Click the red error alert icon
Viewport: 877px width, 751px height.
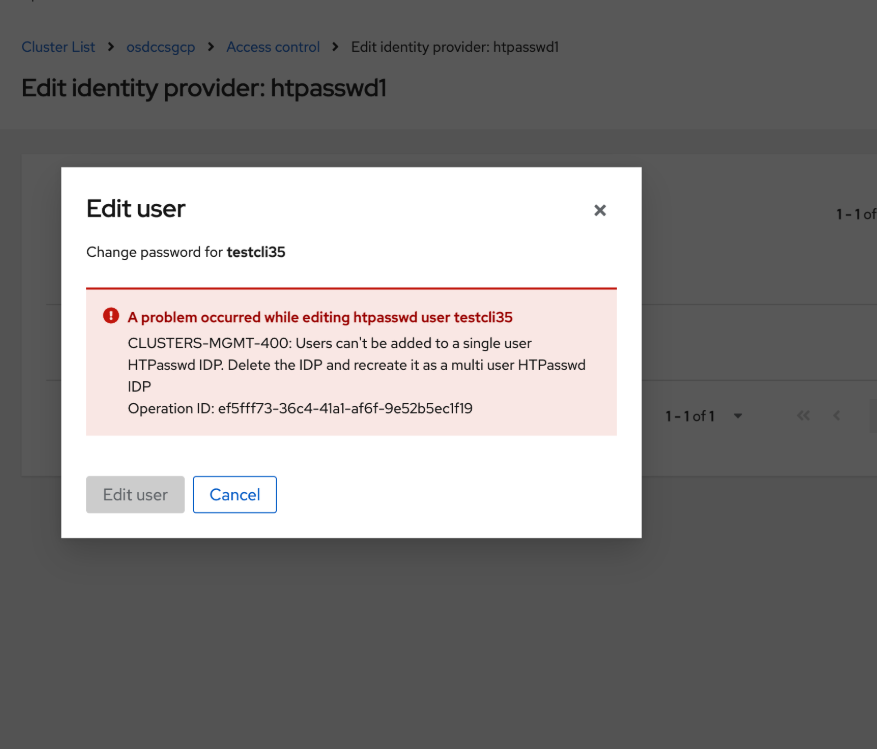pyautogui.click(x=110, y=316)
